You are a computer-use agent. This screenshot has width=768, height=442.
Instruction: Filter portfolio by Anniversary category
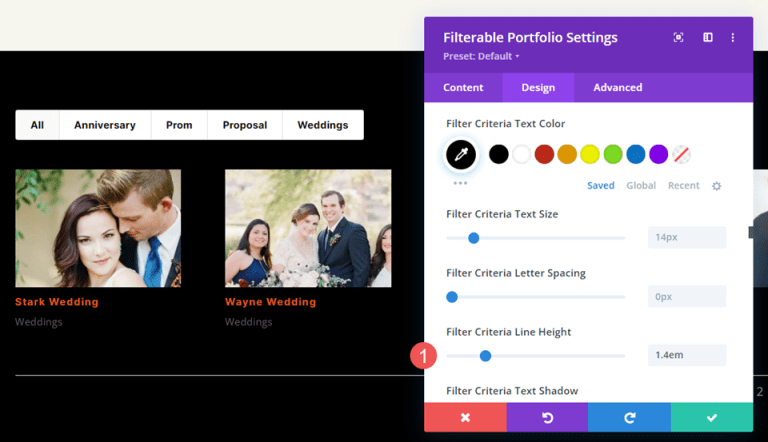point(105,125)
